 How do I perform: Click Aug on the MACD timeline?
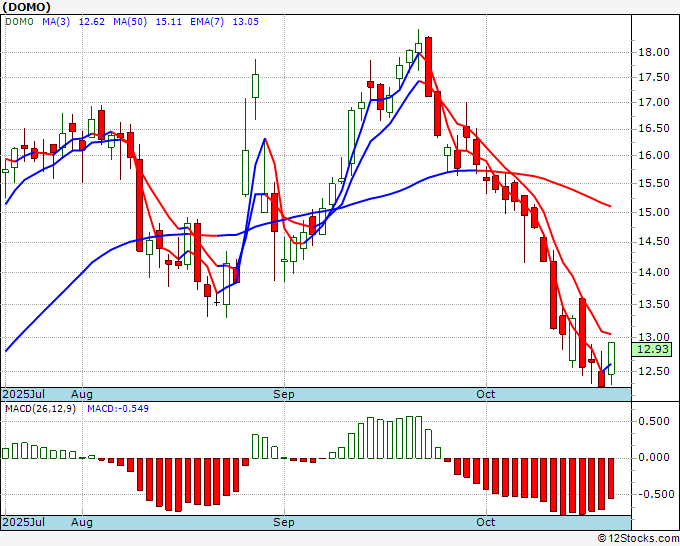(82, 522)
